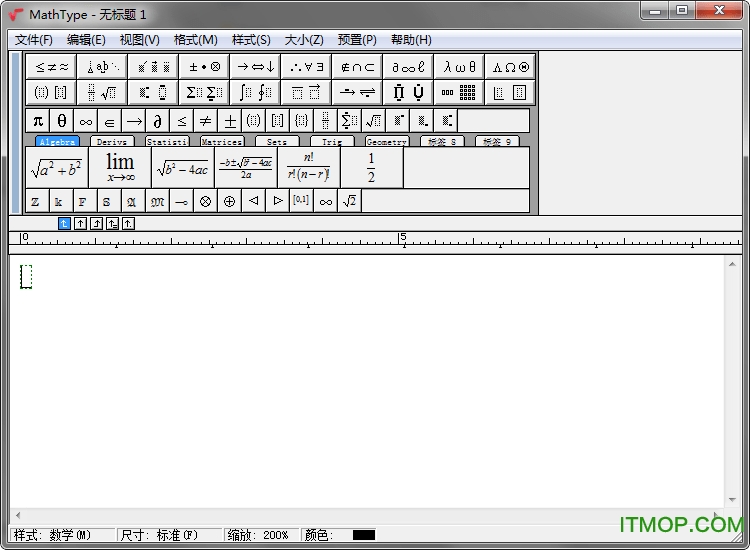Click the 缩放: 200% zoom status field
The width and height of the screenshot is (750, 550).
(261, 535)
